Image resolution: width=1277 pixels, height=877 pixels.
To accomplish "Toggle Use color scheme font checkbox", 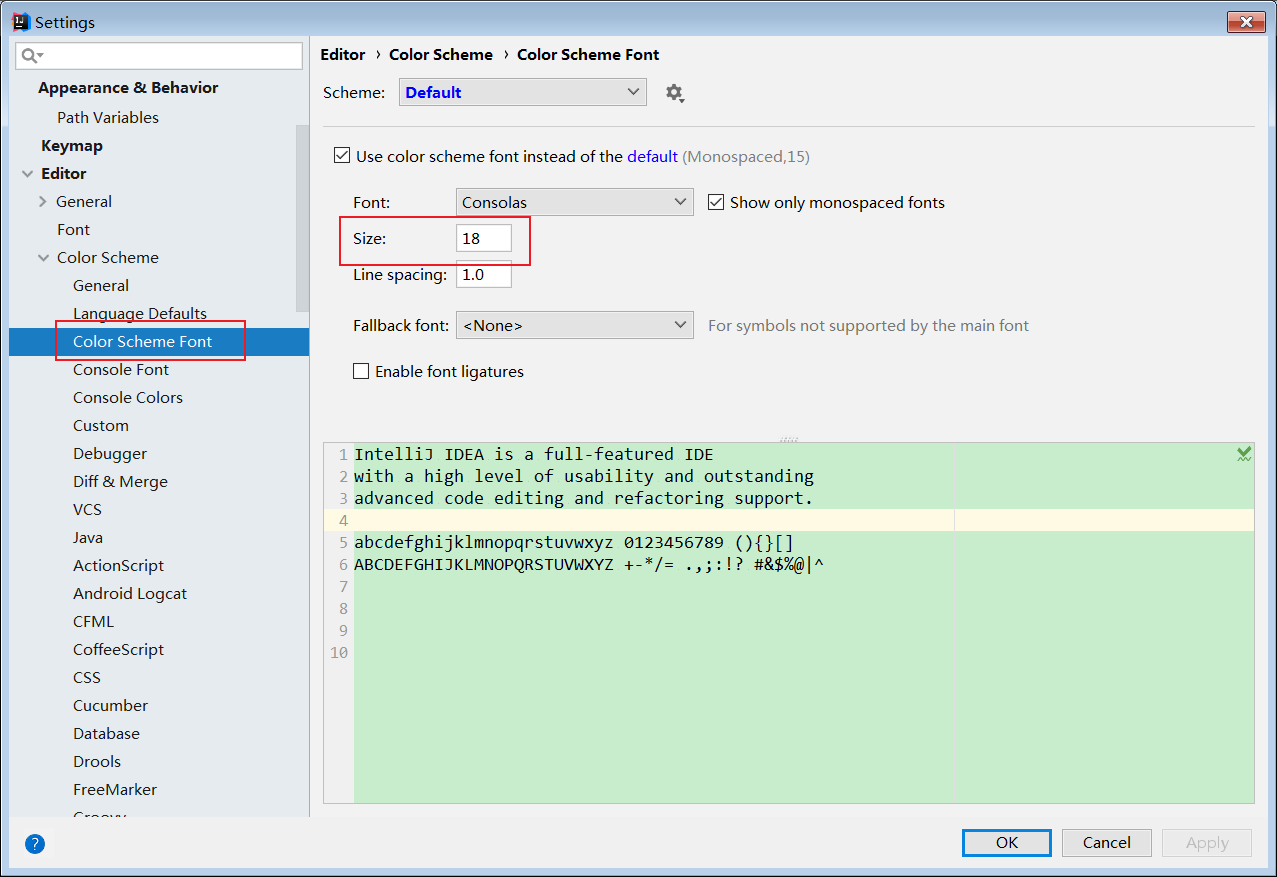I will pyautogui.click(x=342, y=156).
